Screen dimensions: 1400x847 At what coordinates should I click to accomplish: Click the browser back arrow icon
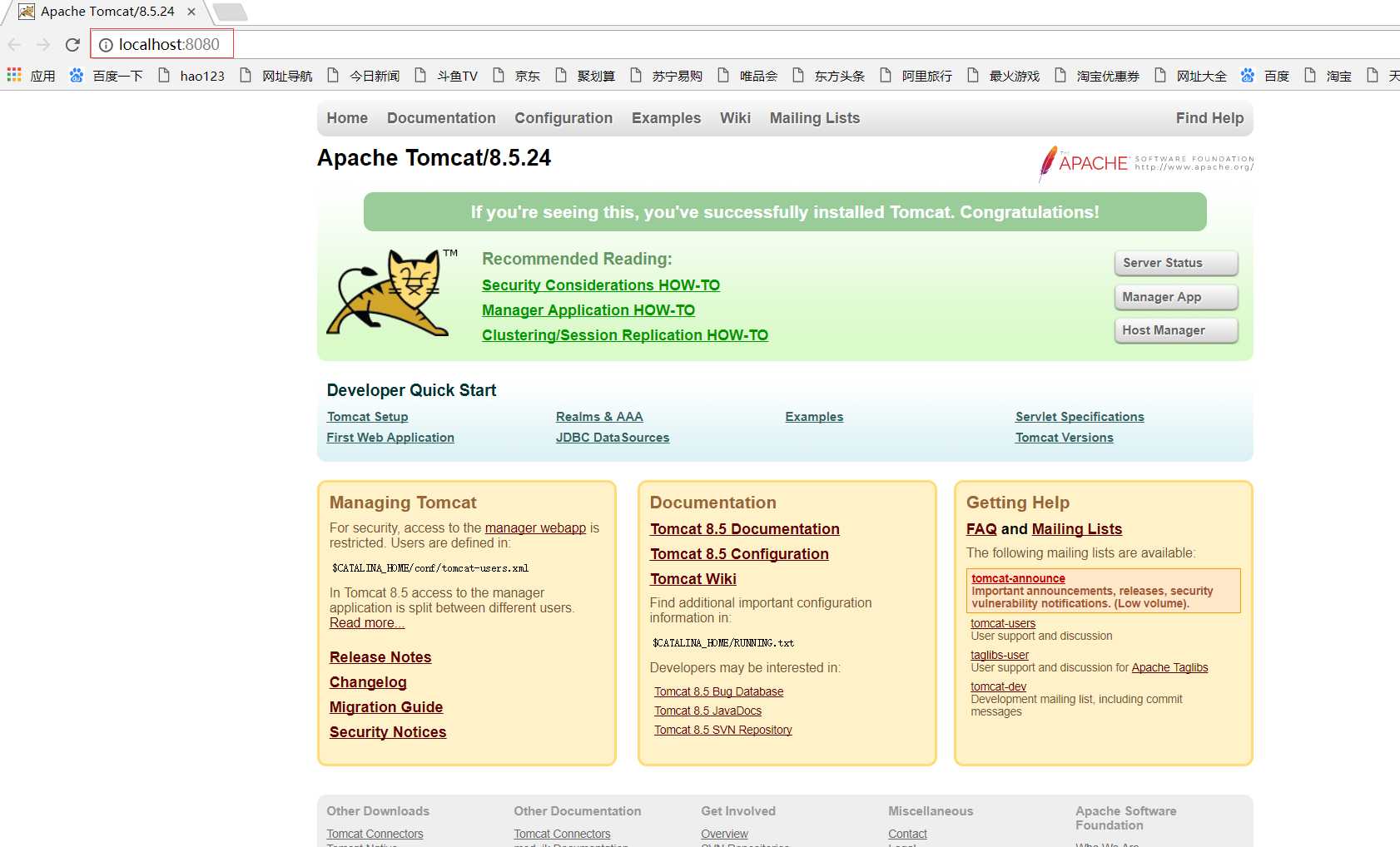(14, 44)
